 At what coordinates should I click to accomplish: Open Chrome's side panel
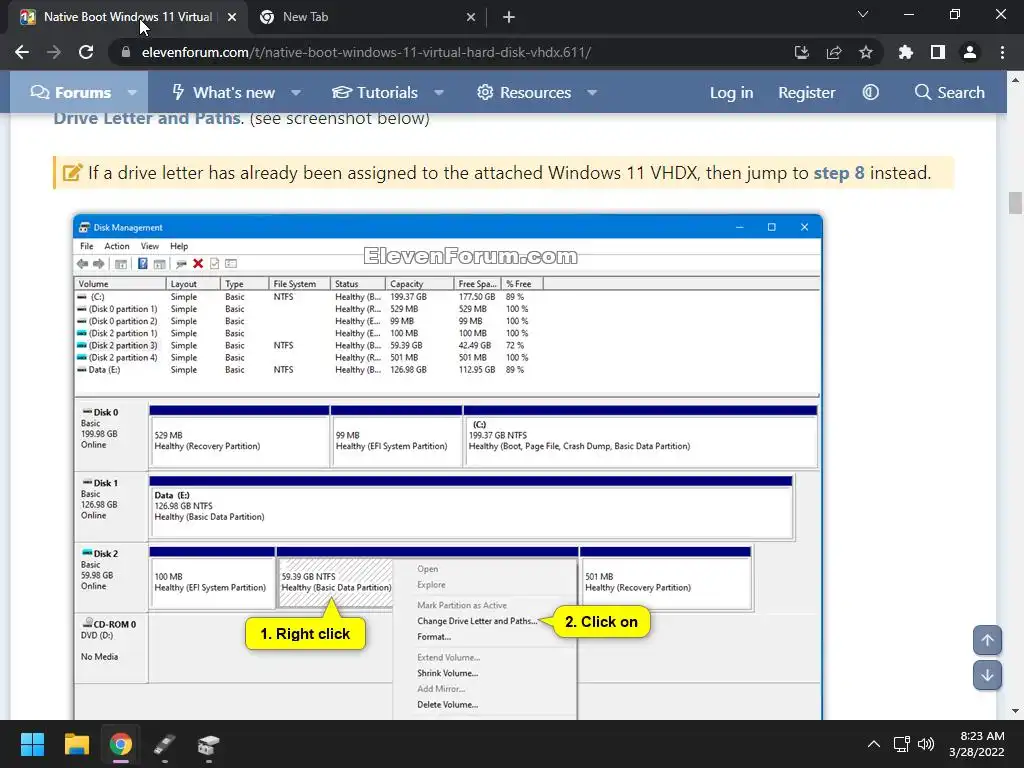[938, 52]
